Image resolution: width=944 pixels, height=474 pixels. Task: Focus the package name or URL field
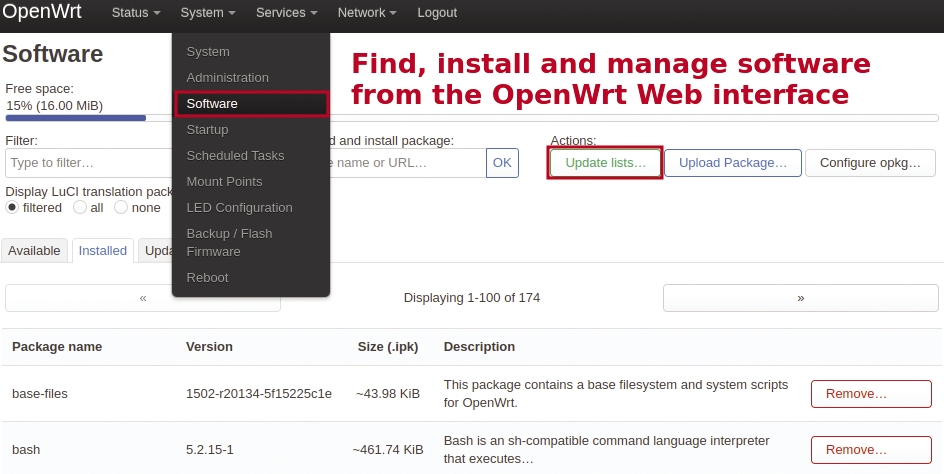[408, 163]
